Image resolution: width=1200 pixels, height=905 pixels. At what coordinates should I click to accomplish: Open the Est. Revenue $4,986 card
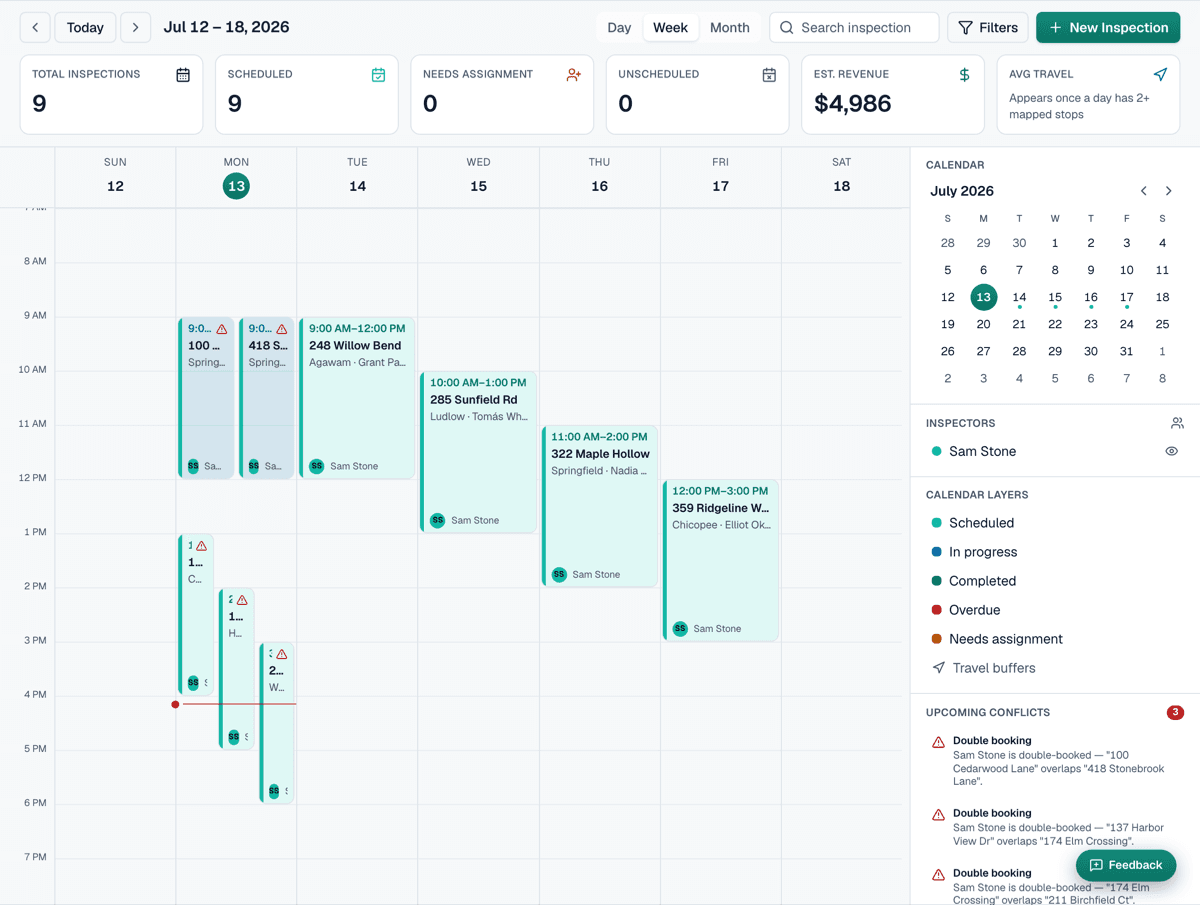click(x=893, y=94)
